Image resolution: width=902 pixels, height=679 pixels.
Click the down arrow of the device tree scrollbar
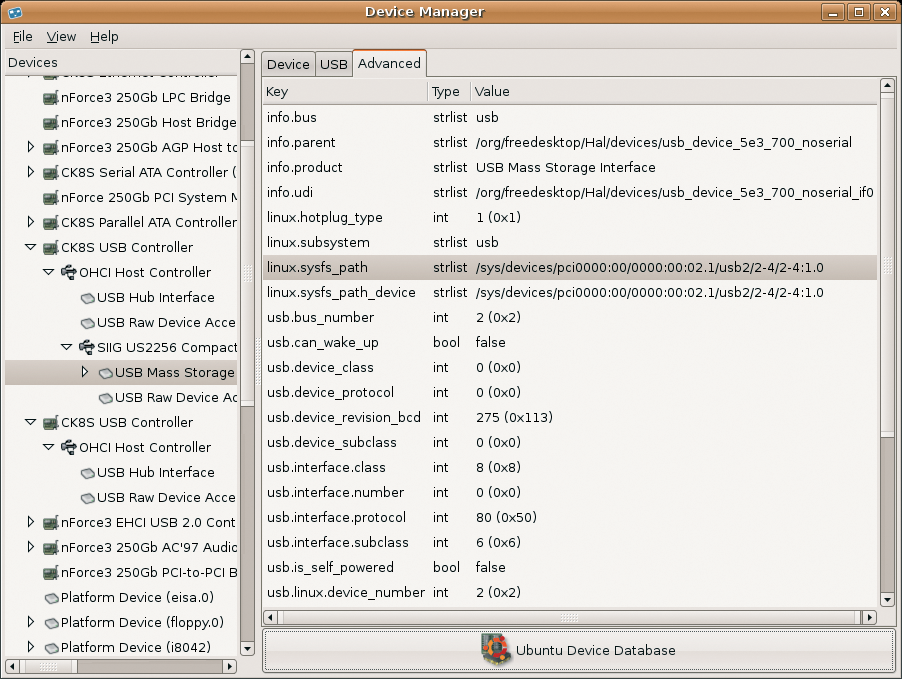[247, 649]
